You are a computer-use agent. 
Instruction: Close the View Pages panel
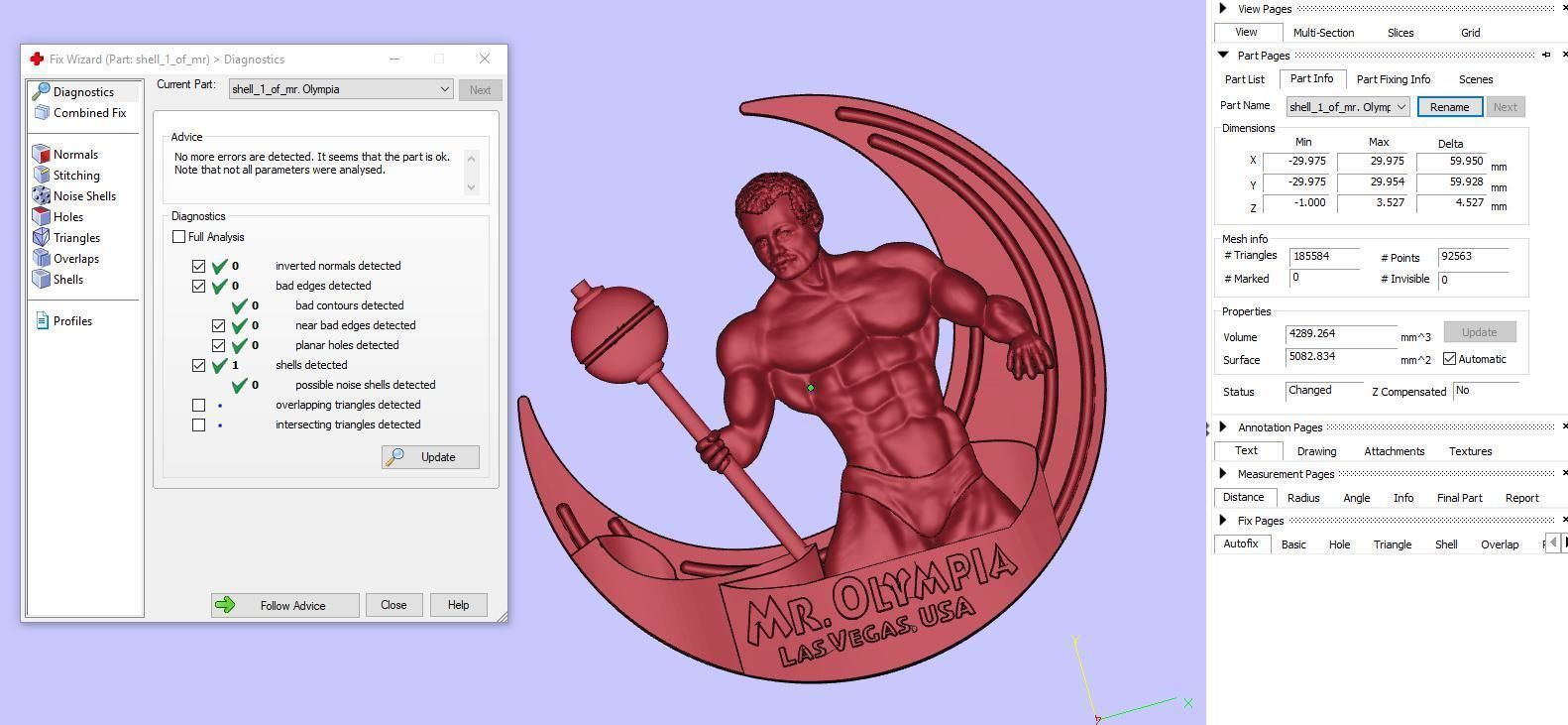(1564, 8)
